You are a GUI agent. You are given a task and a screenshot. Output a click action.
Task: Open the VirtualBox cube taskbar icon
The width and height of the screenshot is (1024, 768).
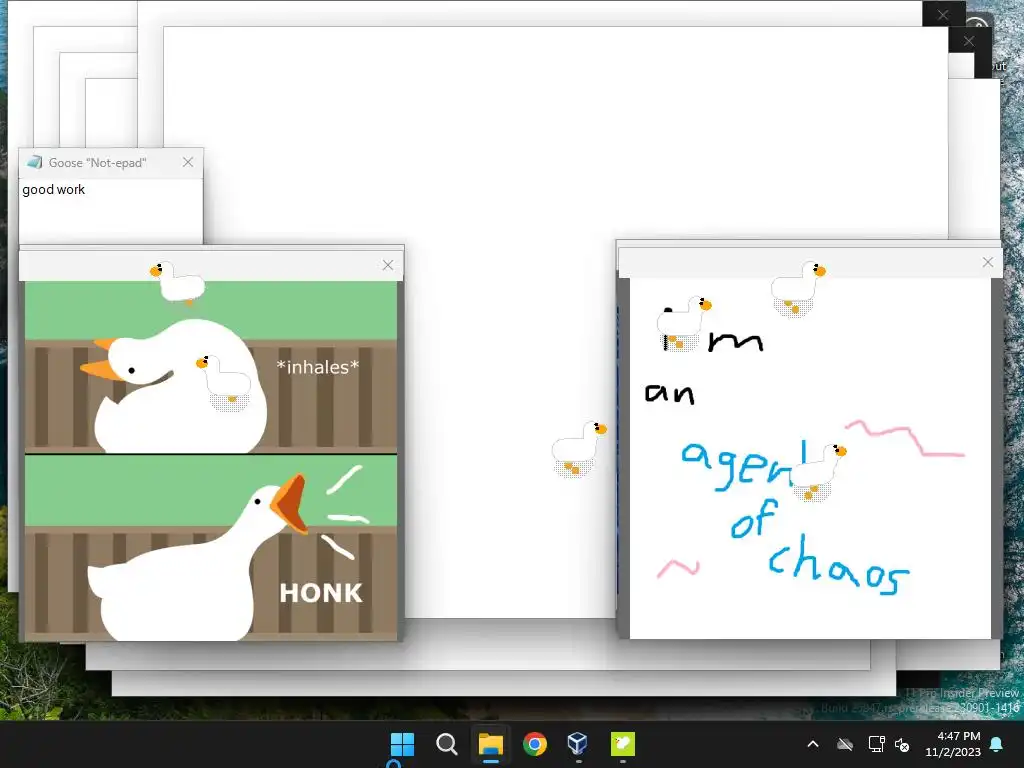(577, 744)
